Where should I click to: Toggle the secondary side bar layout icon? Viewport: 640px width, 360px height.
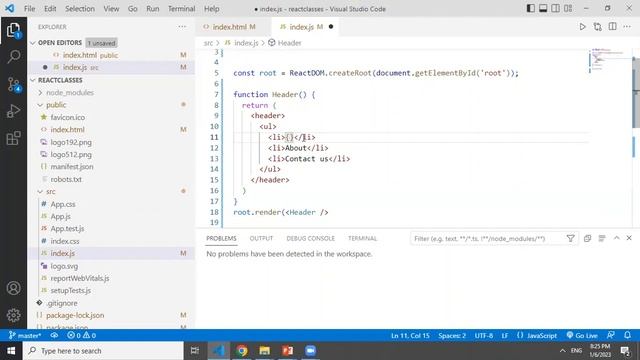(556, 8)
